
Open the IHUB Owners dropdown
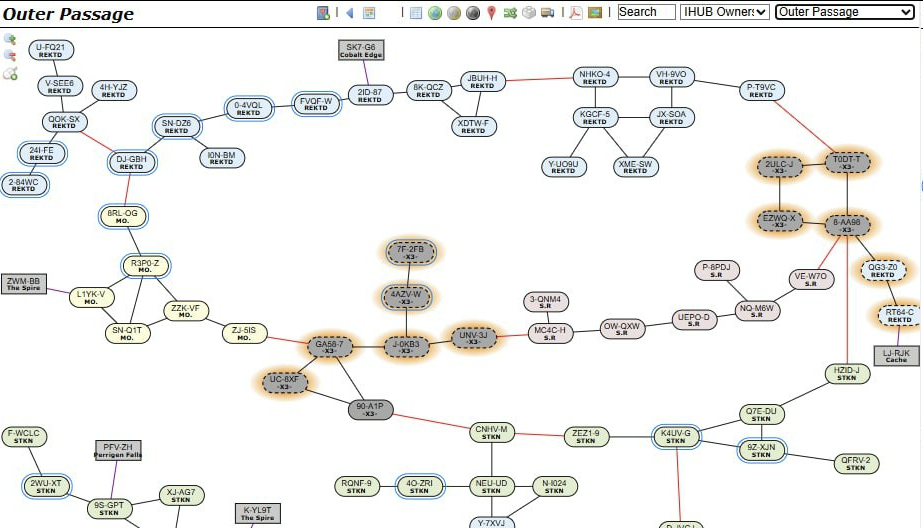725,12
